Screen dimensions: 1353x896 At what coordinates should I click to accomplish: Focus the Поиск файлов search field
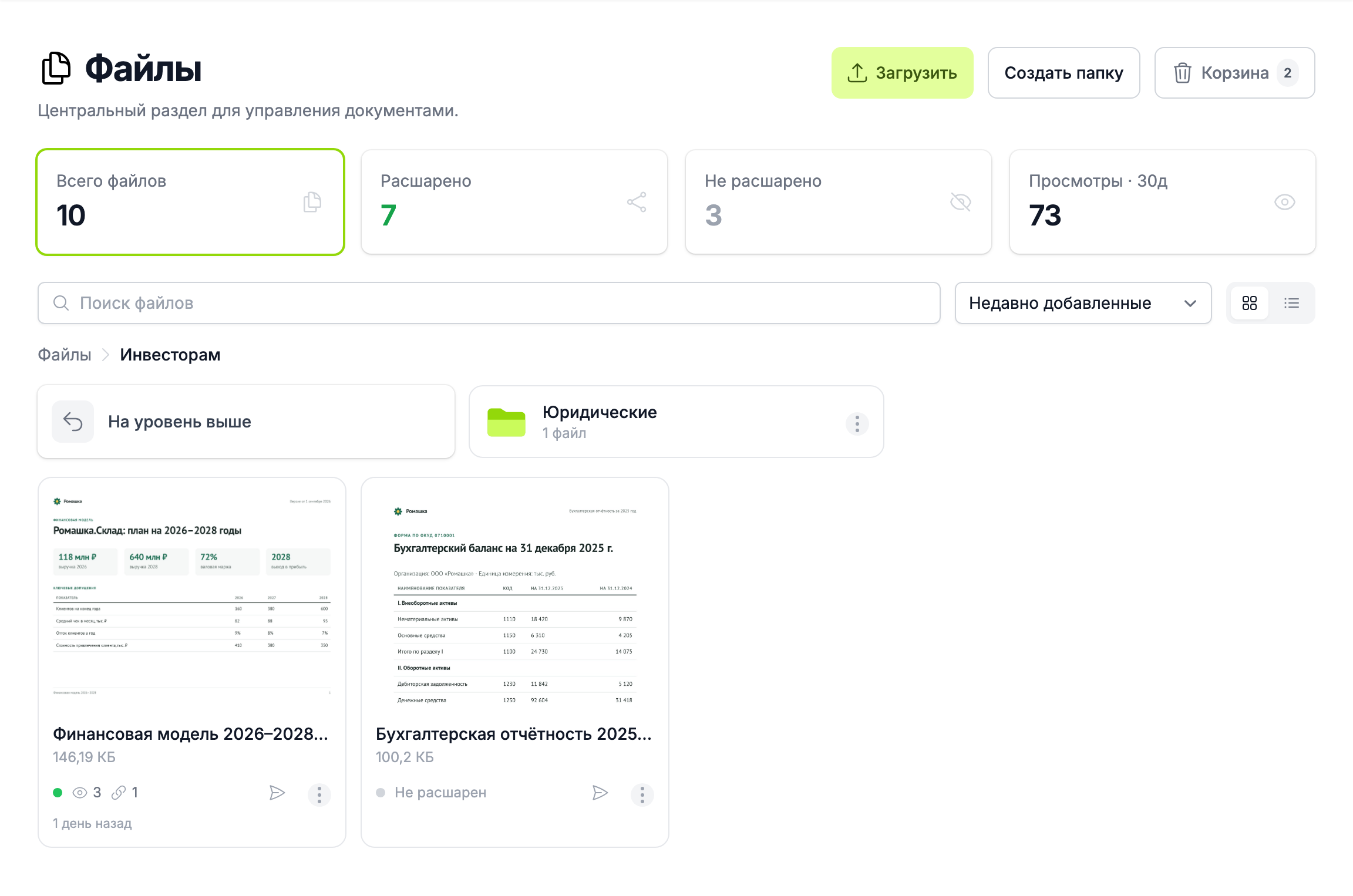489,303
